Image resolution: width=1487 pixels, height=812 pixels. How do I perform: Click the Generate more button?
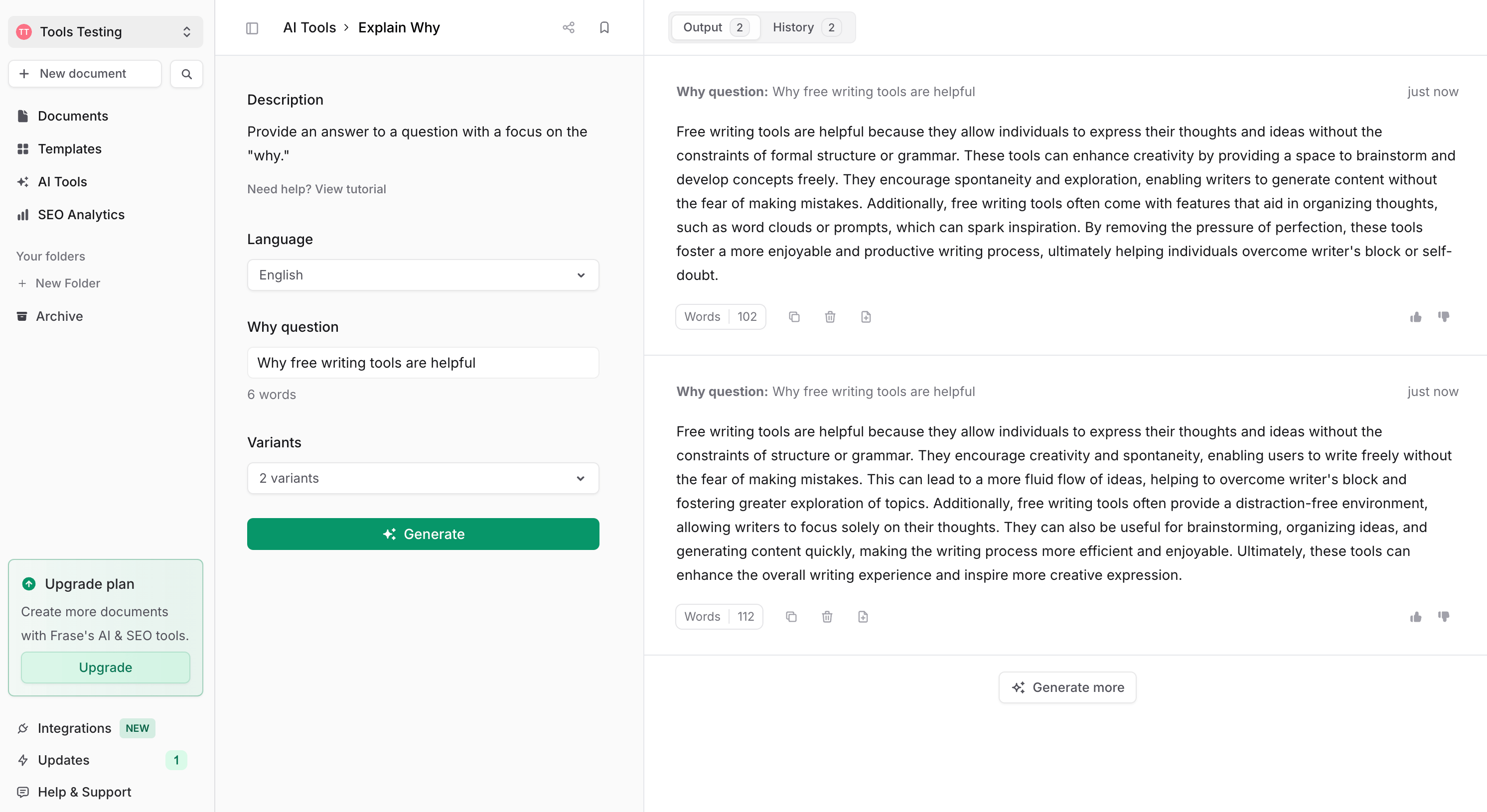[x=1067, y=687]
